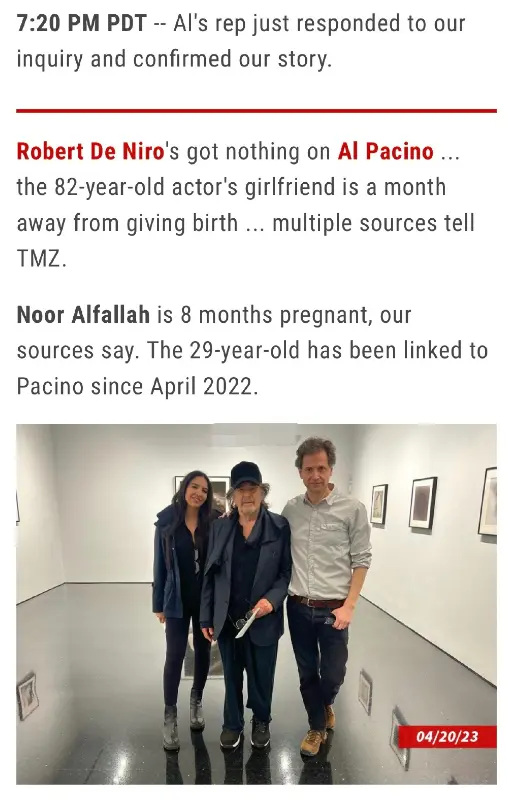Click the phrase 'multiple sources tell'
The image size is (507, 801).
click(x=373, y=223)
